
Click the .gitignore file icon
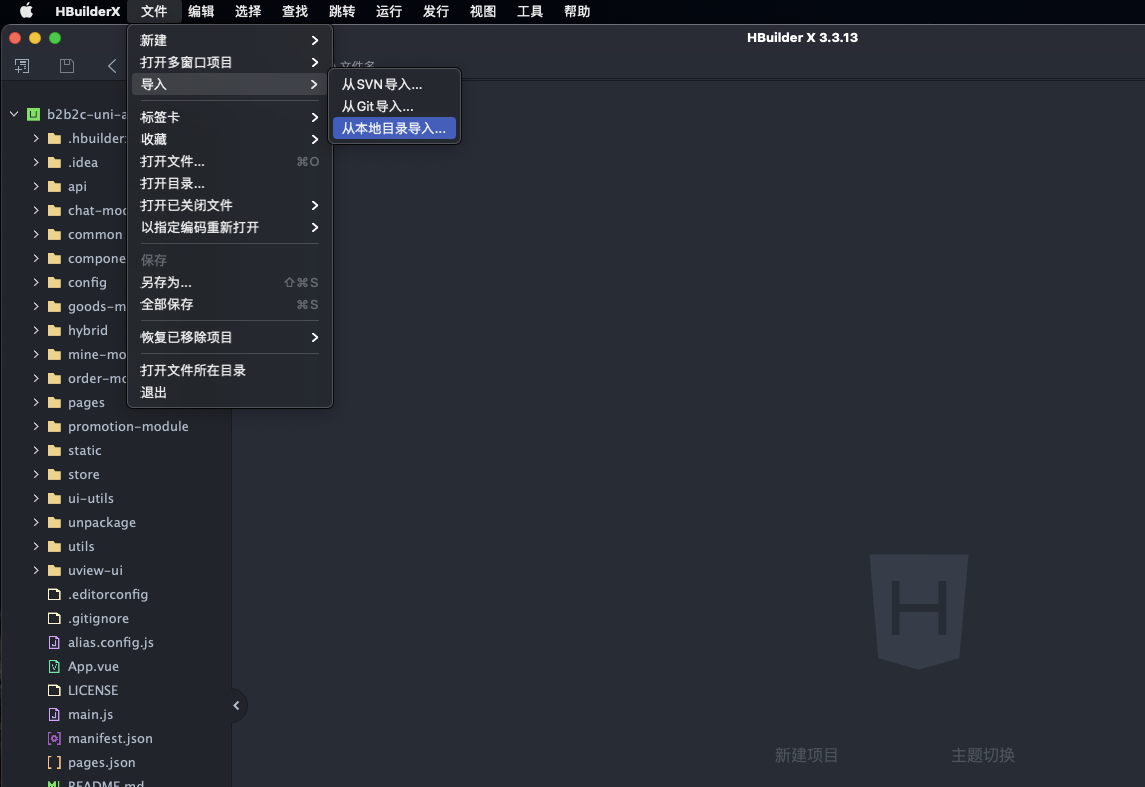click(54, 618)
